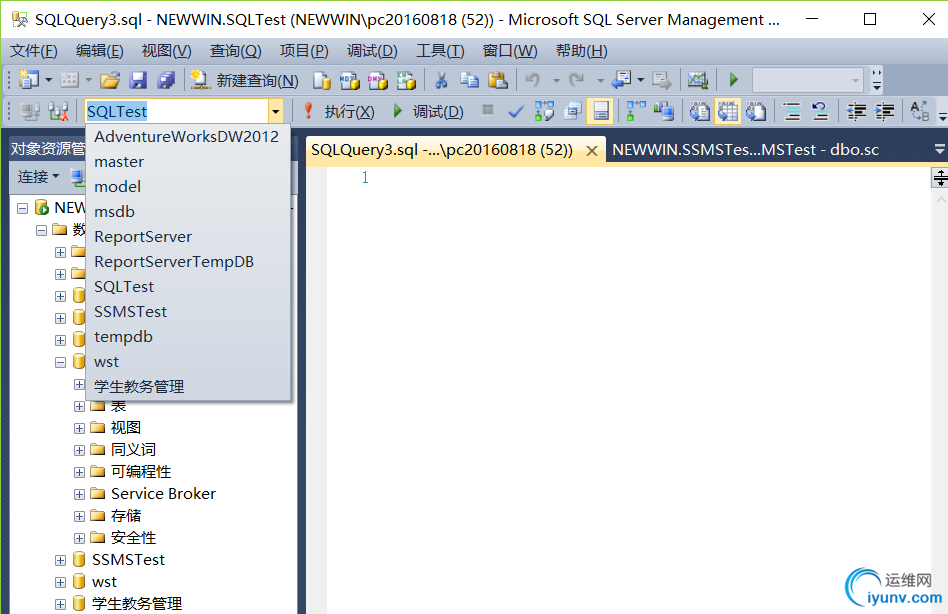Screen dimensions: 948x614
Task: Select the 可编程性 folder in tree
Action: [141, 472]
